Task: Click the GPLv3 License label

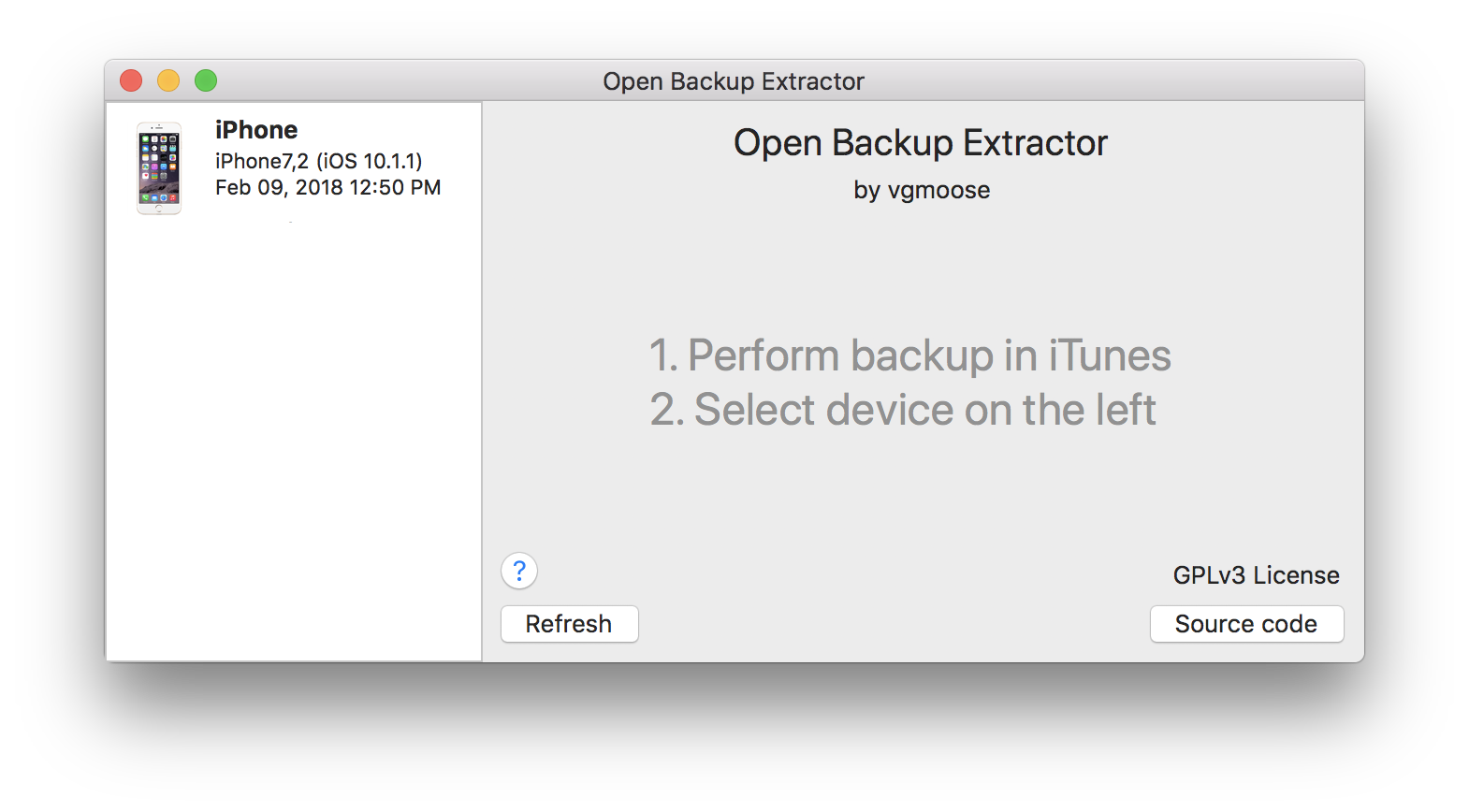Action: tap(1256, 575)
